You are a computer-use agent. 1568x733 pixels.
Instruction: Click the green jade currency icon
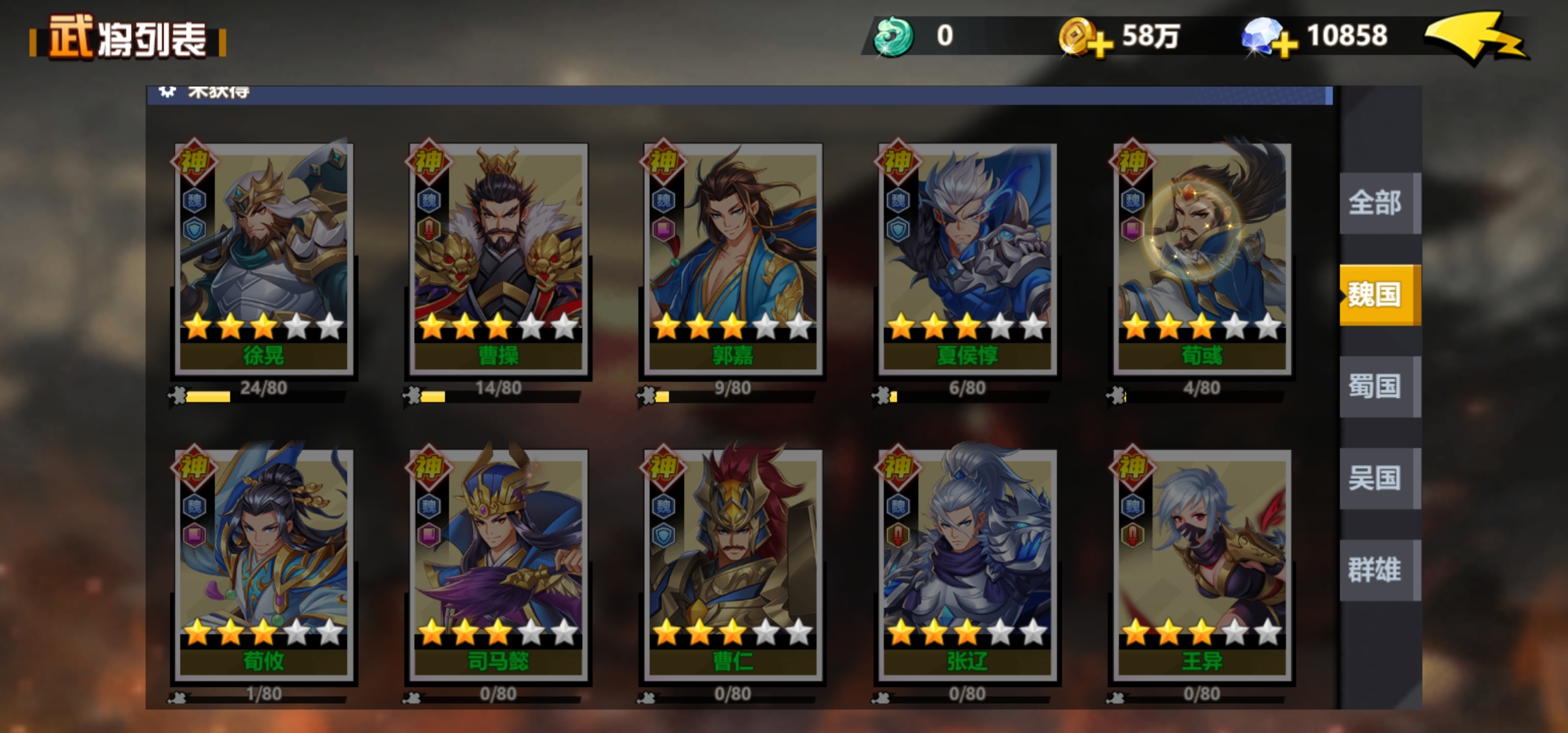[x=893, y=37]
